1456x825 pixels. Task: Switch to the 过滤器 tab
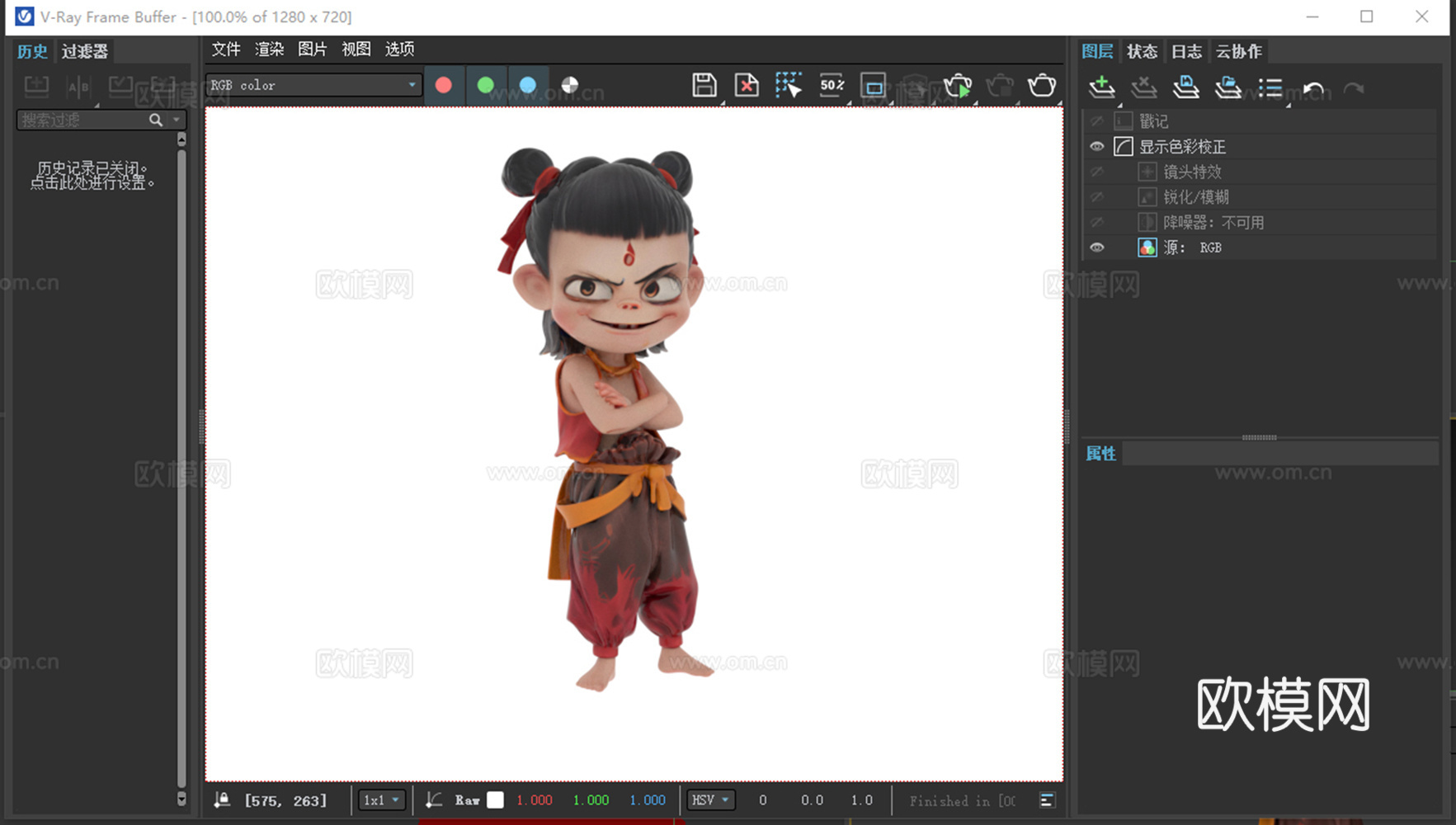tap(84, 51)
